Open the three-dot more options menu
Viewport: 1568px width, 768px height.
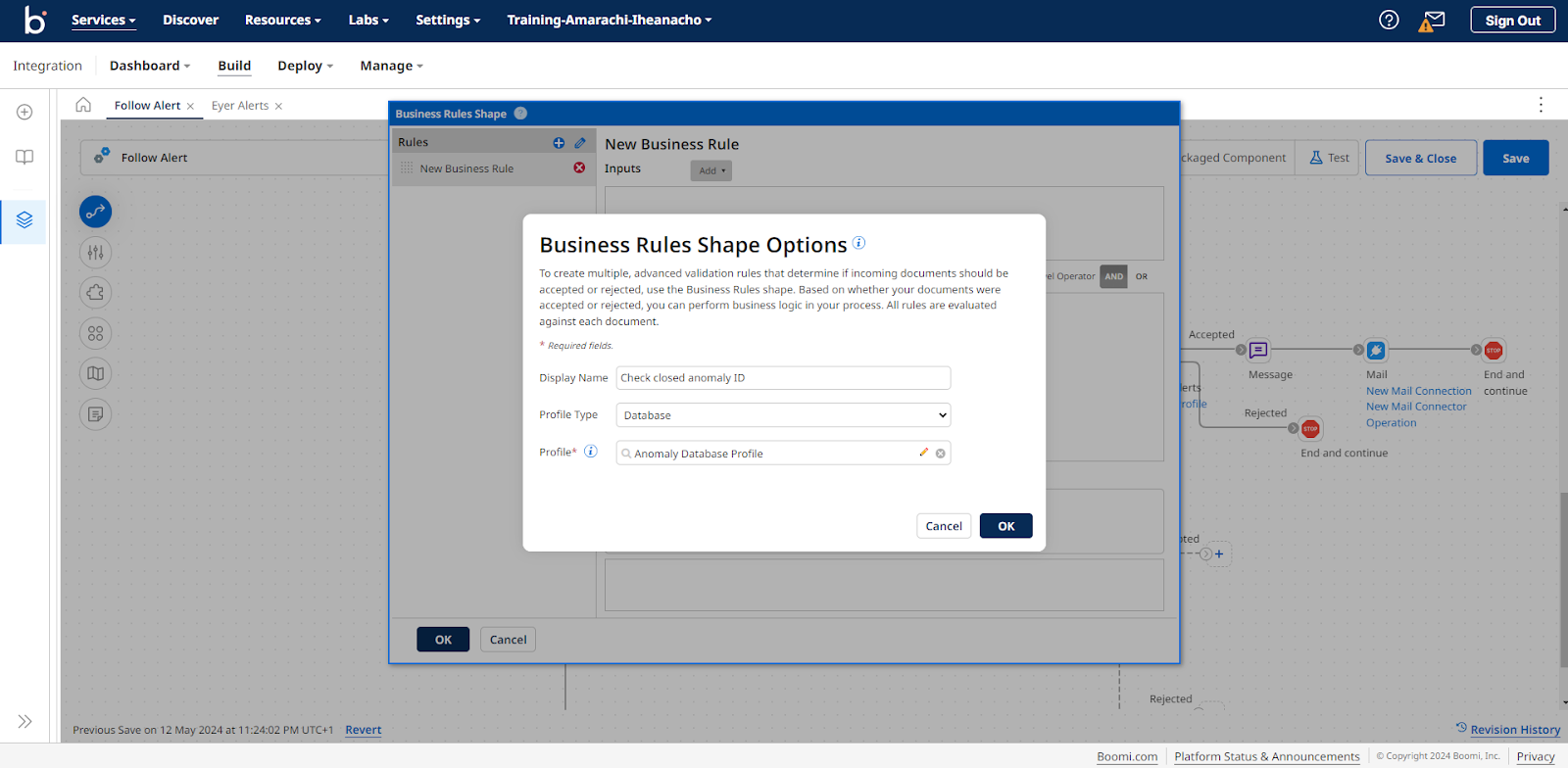click(1541, 105)
